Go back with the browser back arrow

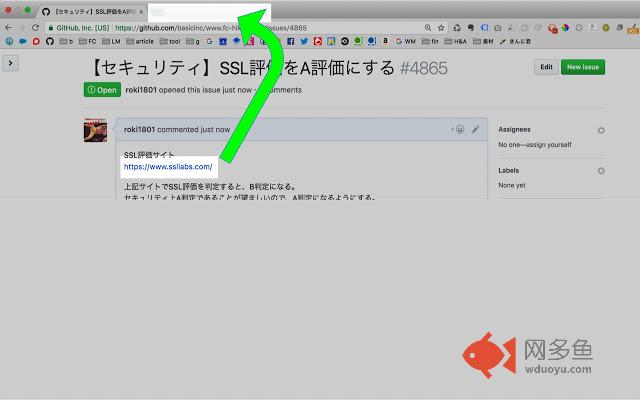pos(9,28)
